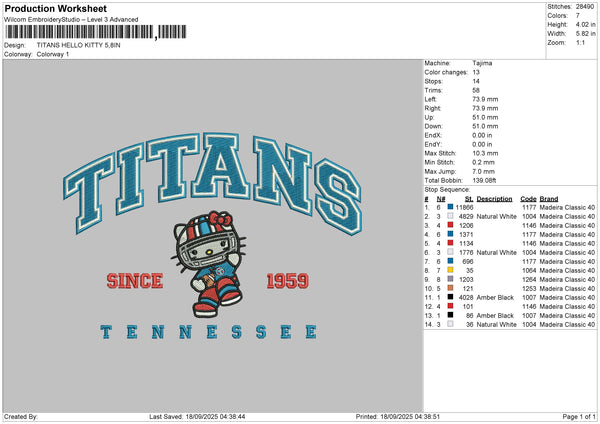Click the Width value '5.82 in'
Image resolution: width=600 pixels, height=424 pixels.
585,34
